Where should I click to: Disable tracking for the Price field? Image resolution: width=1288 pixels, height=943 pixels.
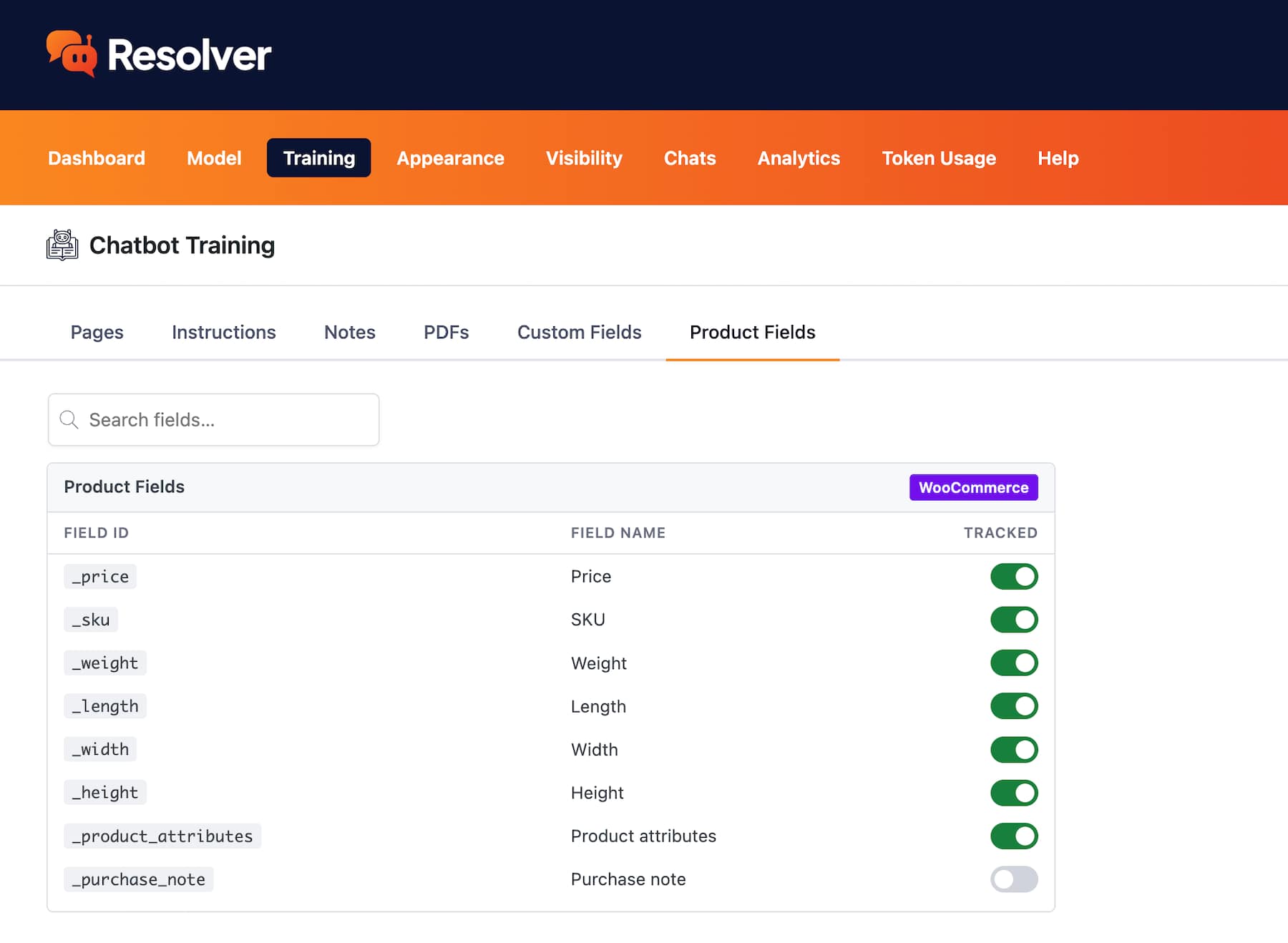1014,577
